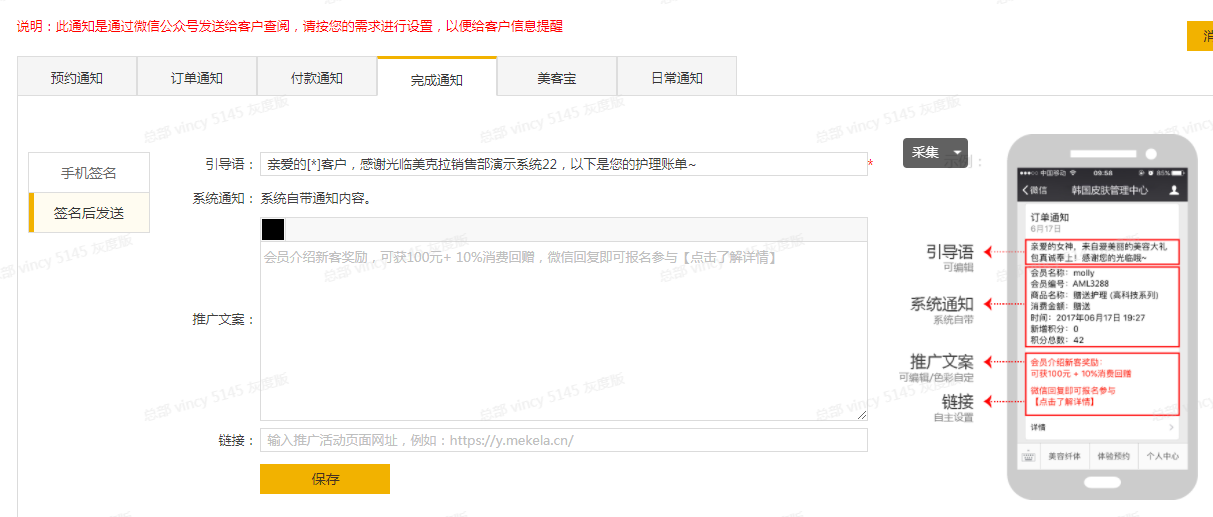Click the yellow button at top right edge

click(x=1200, y=36)
